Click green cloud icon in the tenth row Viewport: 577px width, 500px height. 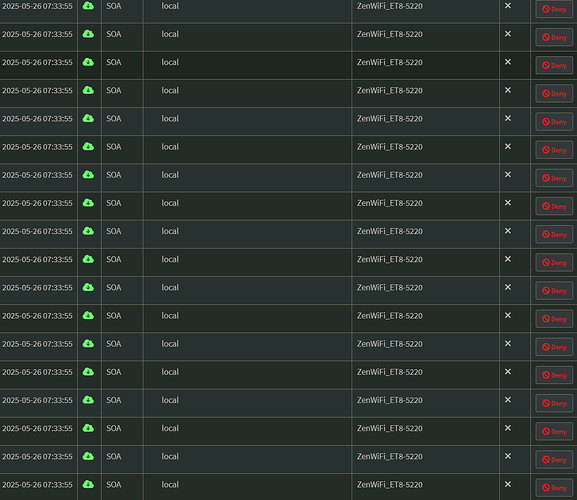(x=88, y=259)
